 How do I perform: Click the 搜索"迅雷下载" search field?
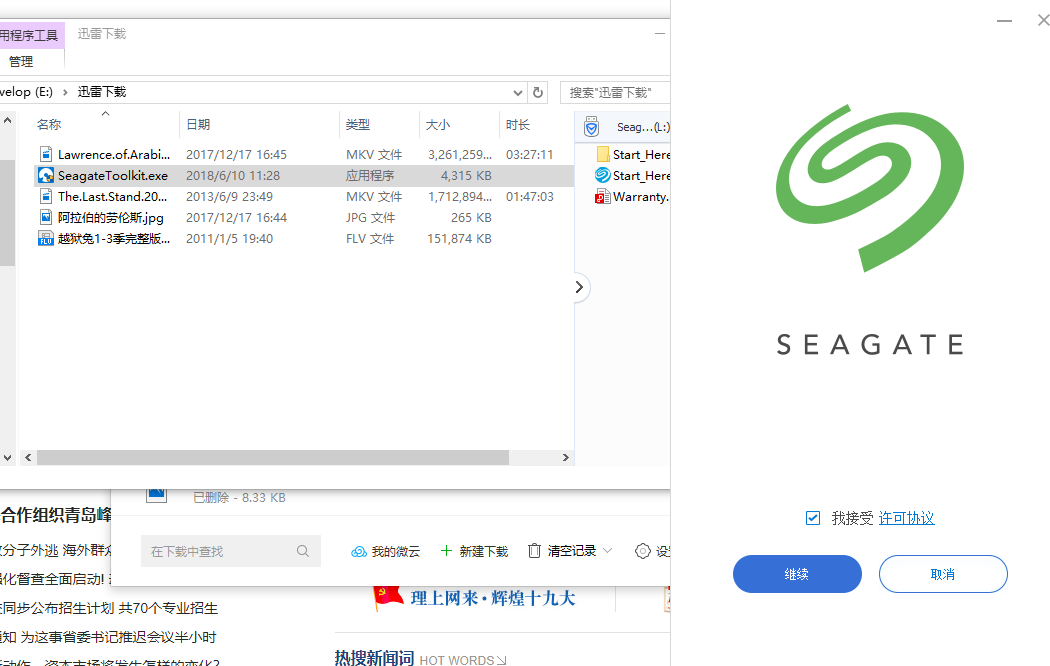point(614,92)
